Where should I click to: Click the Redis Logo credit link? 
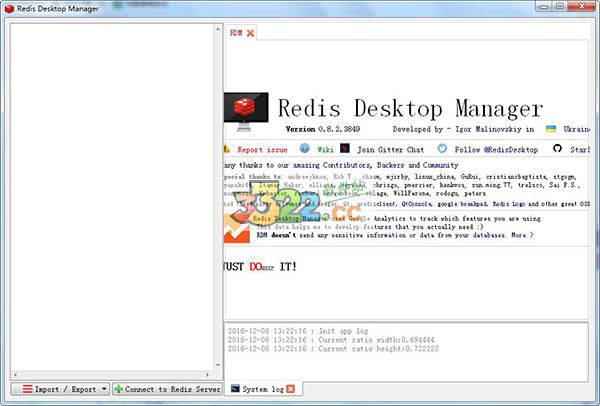tap(509, 204)
